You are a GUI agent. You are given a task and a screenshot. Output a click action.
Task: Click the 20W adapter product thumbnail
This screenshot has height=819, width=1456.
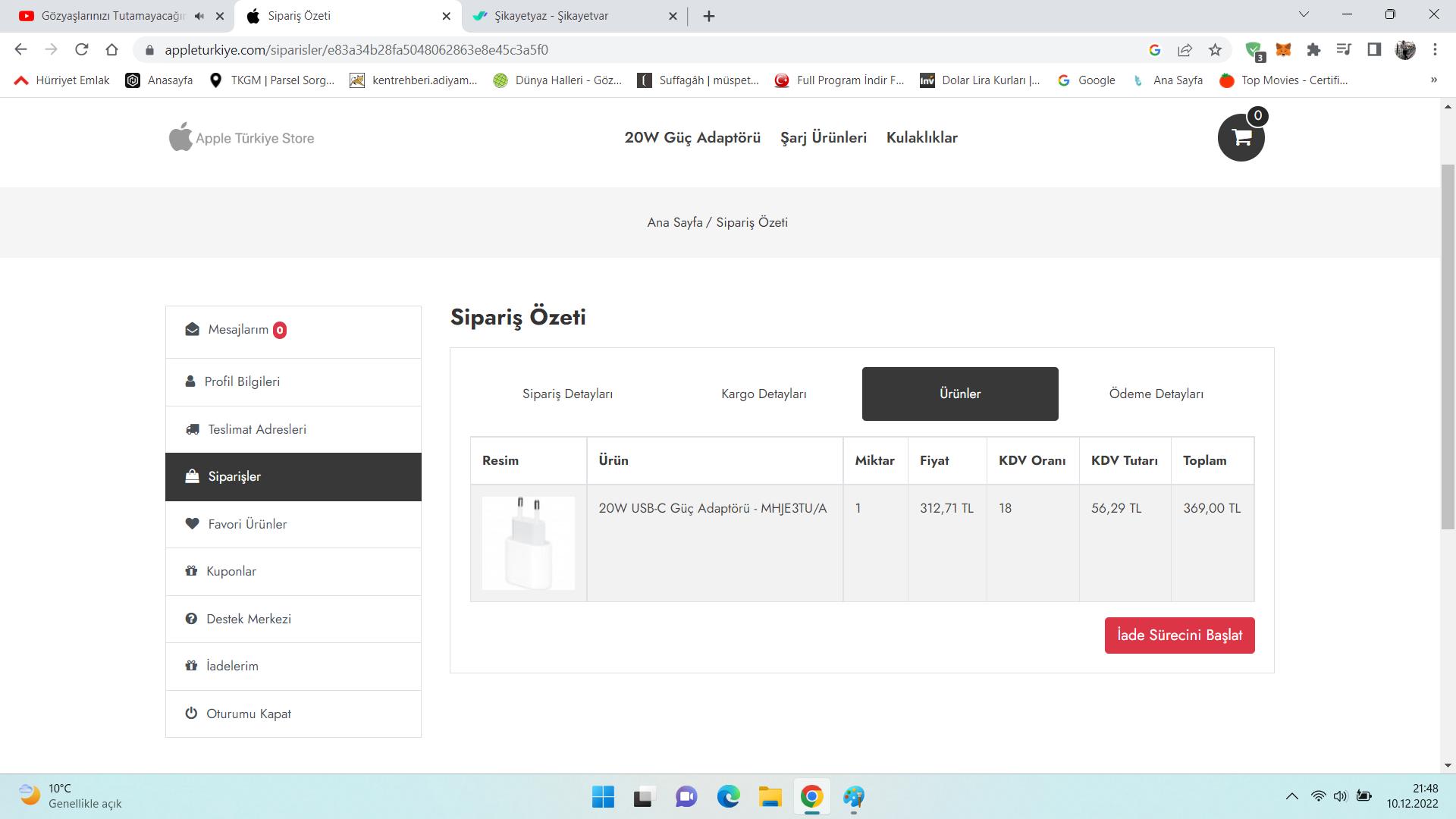coord(529,543)
